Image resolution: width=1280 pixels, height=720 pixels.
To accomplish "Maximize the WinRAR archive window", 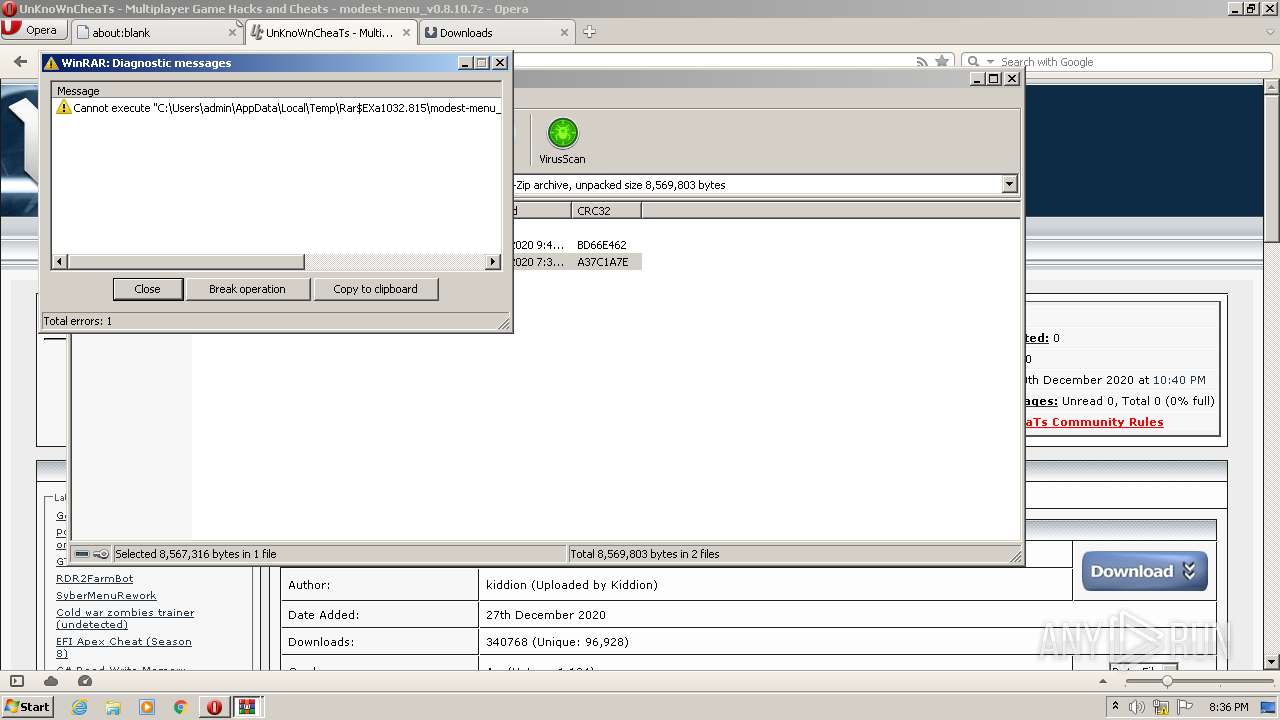I will point(993,78).
